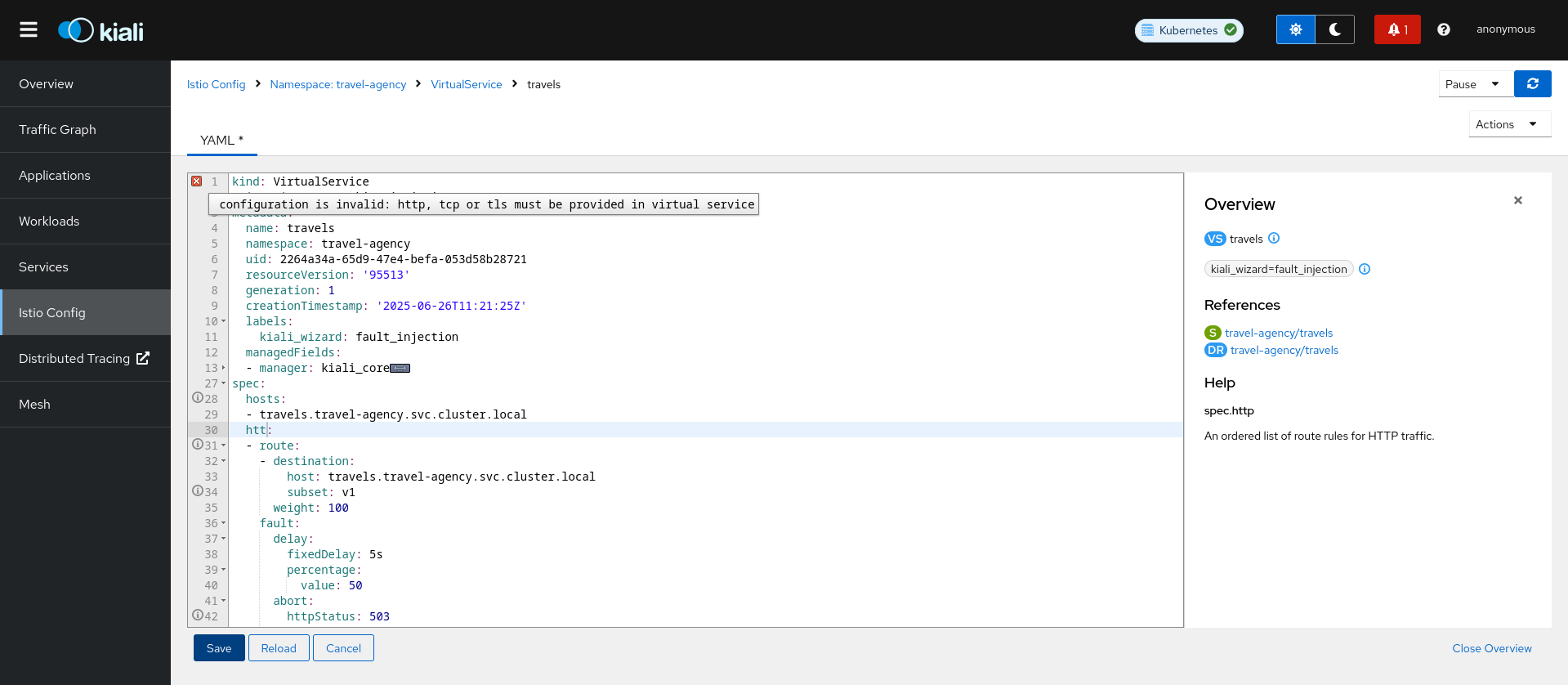
Task: Open travel-agency/travels DR reference link
Action: (1284, 351)
